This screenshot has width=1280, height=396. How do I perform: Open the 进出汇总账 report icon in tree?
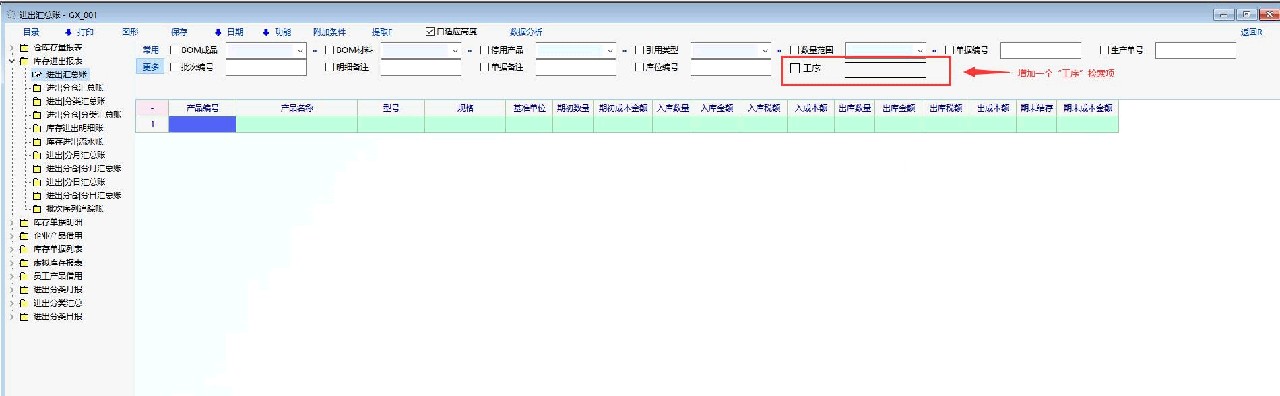37,74
